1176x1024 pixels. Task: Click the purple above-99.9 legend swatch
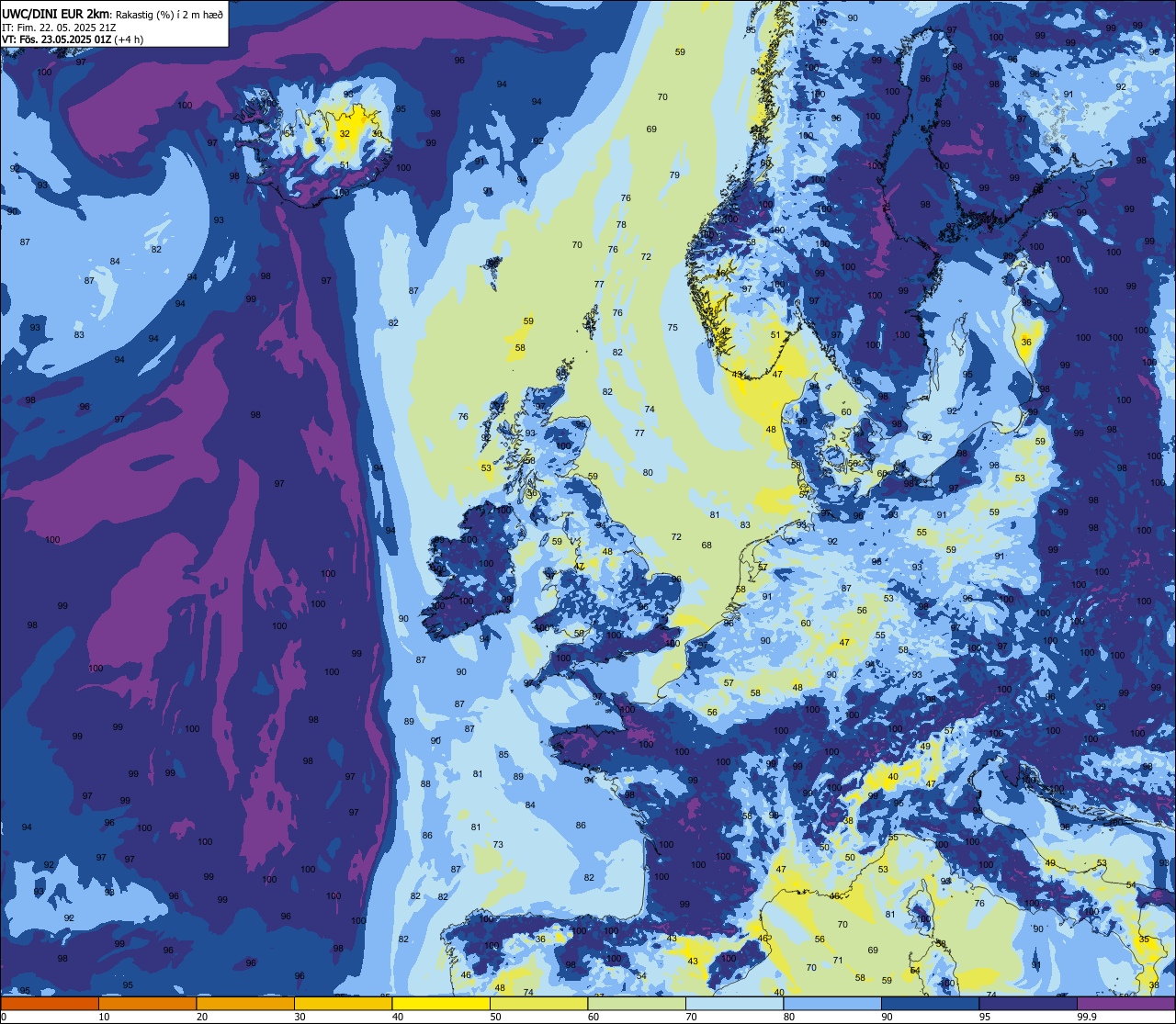[1125, 1003]
